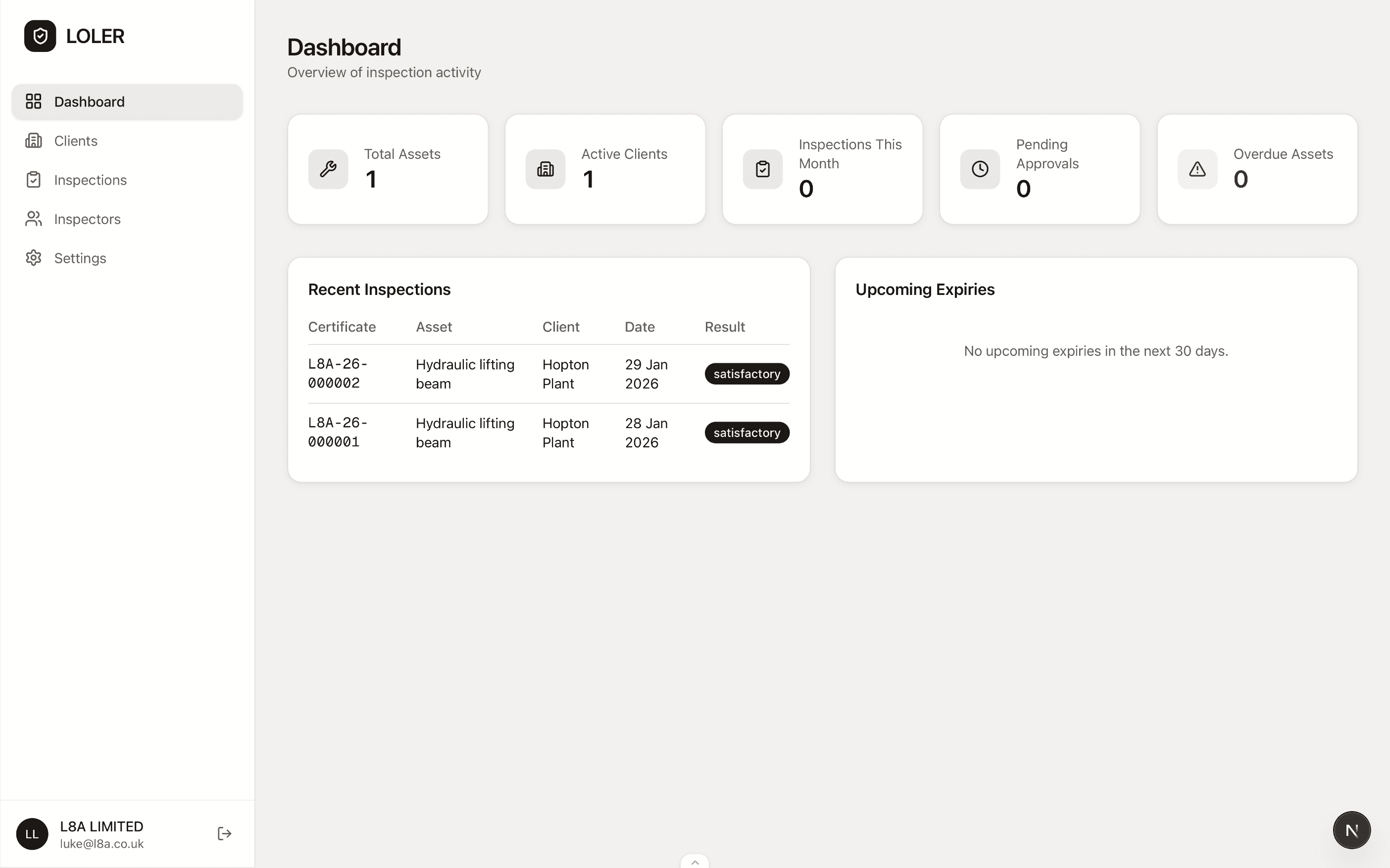The image size is (1390, 868).
Task: Expand the bottom chevron-up handle
Action: pos(695,862)
